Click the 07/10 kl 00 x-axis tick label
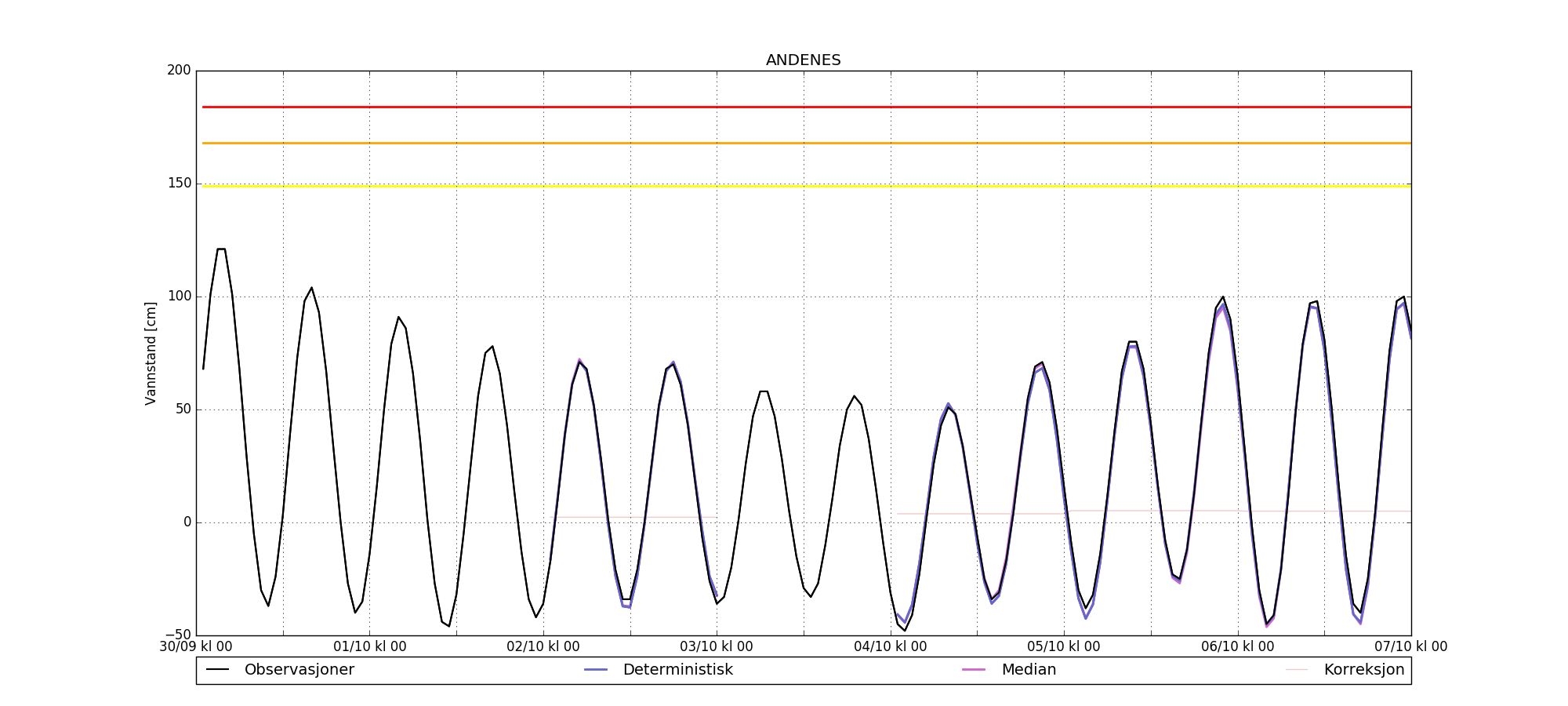 (x=1410, y=647)
